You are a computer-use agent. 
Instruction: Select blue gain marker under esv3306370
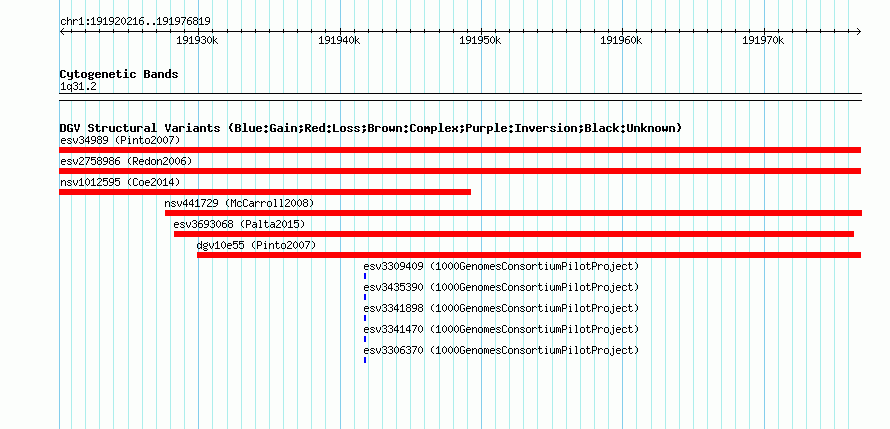pyautogui.click(x=365, y=360)
